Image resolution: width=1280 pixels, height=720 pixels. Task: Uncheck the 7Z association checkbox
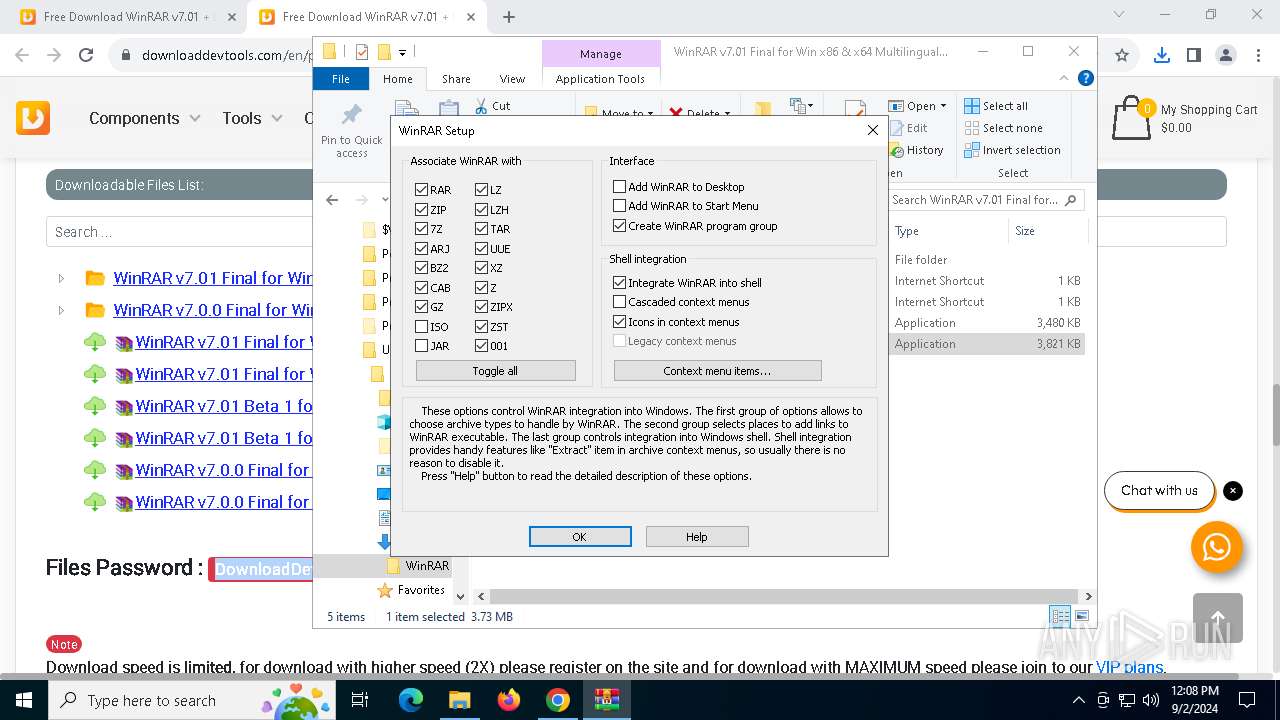tap(422, 229)
